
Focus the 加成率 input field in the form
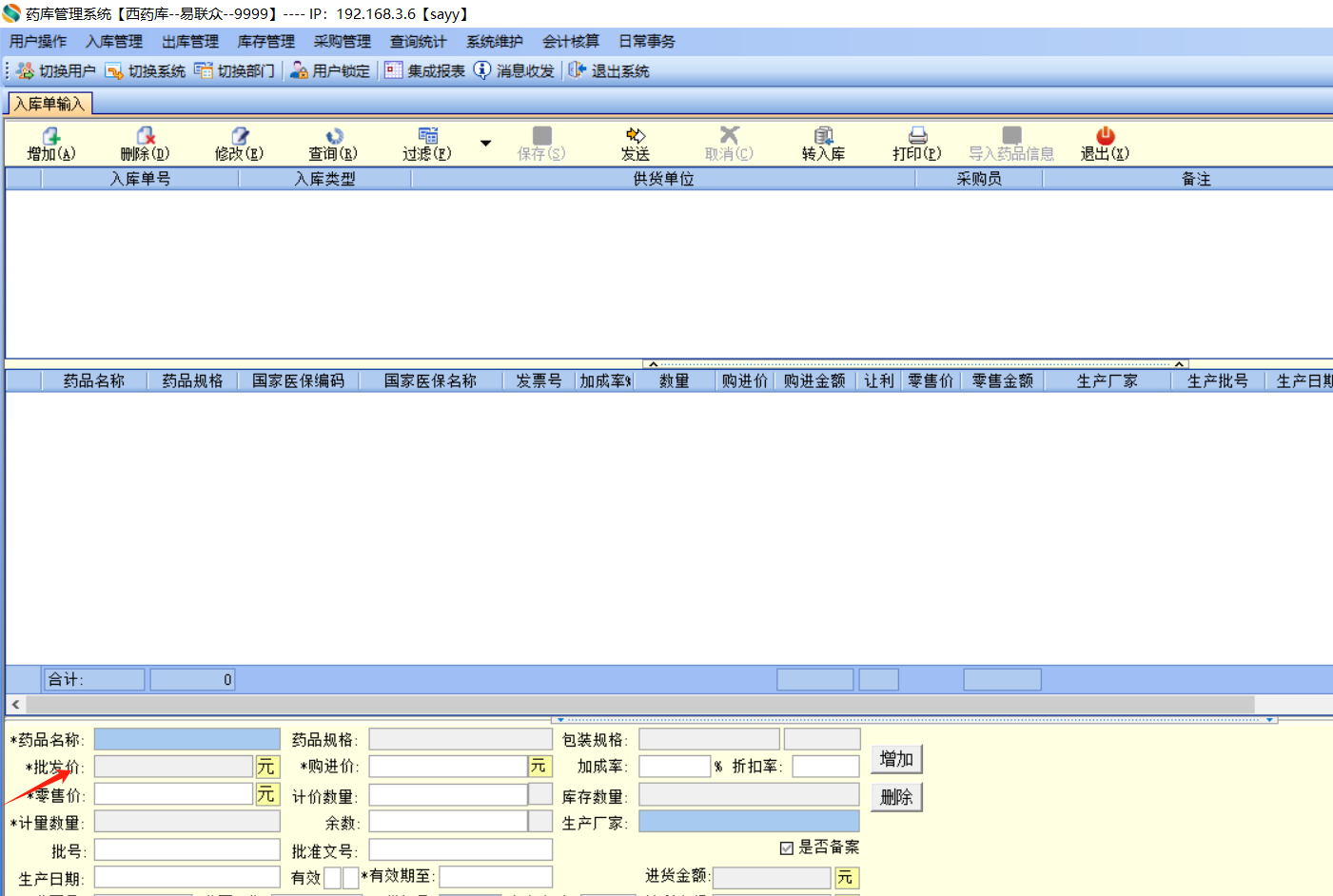pos(675,767)
